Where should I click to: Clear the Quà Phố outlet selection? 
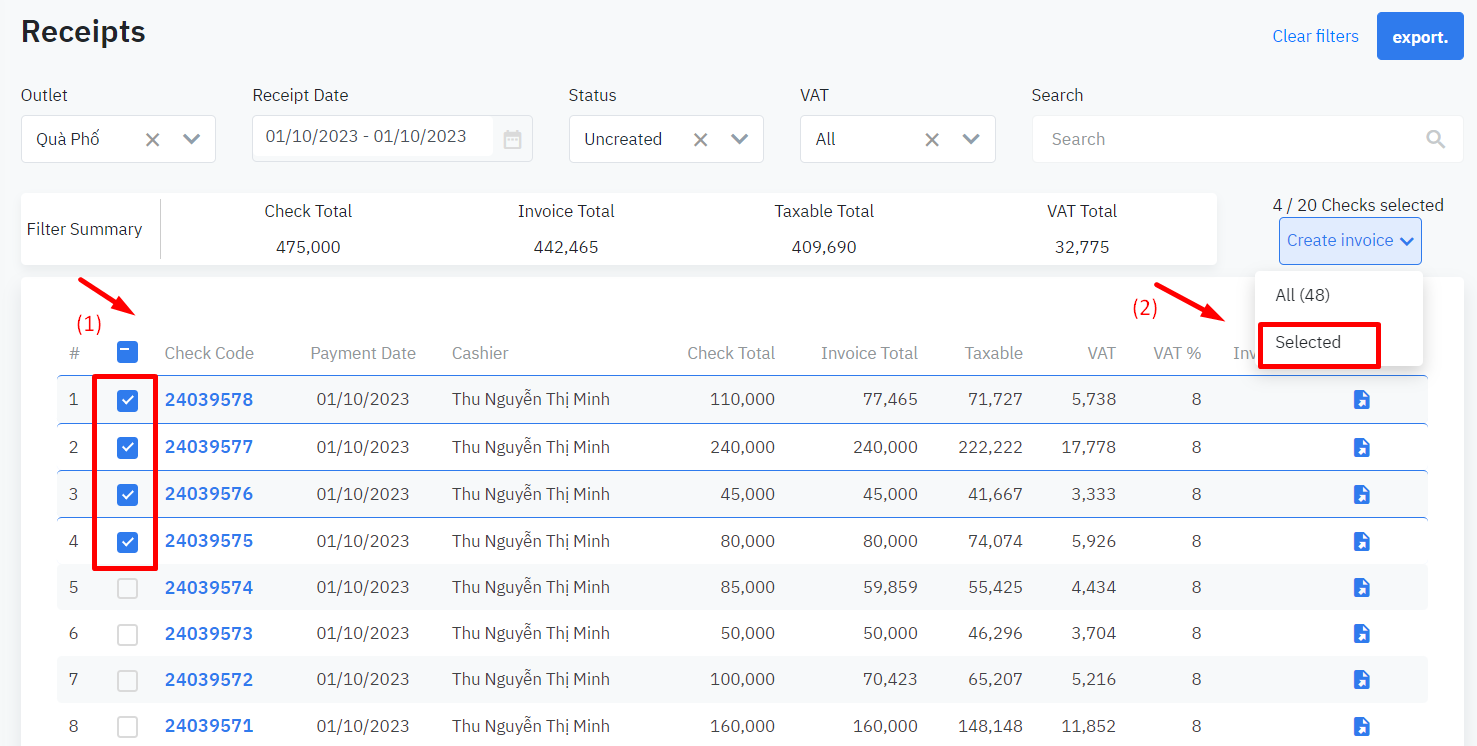(152, 139)
